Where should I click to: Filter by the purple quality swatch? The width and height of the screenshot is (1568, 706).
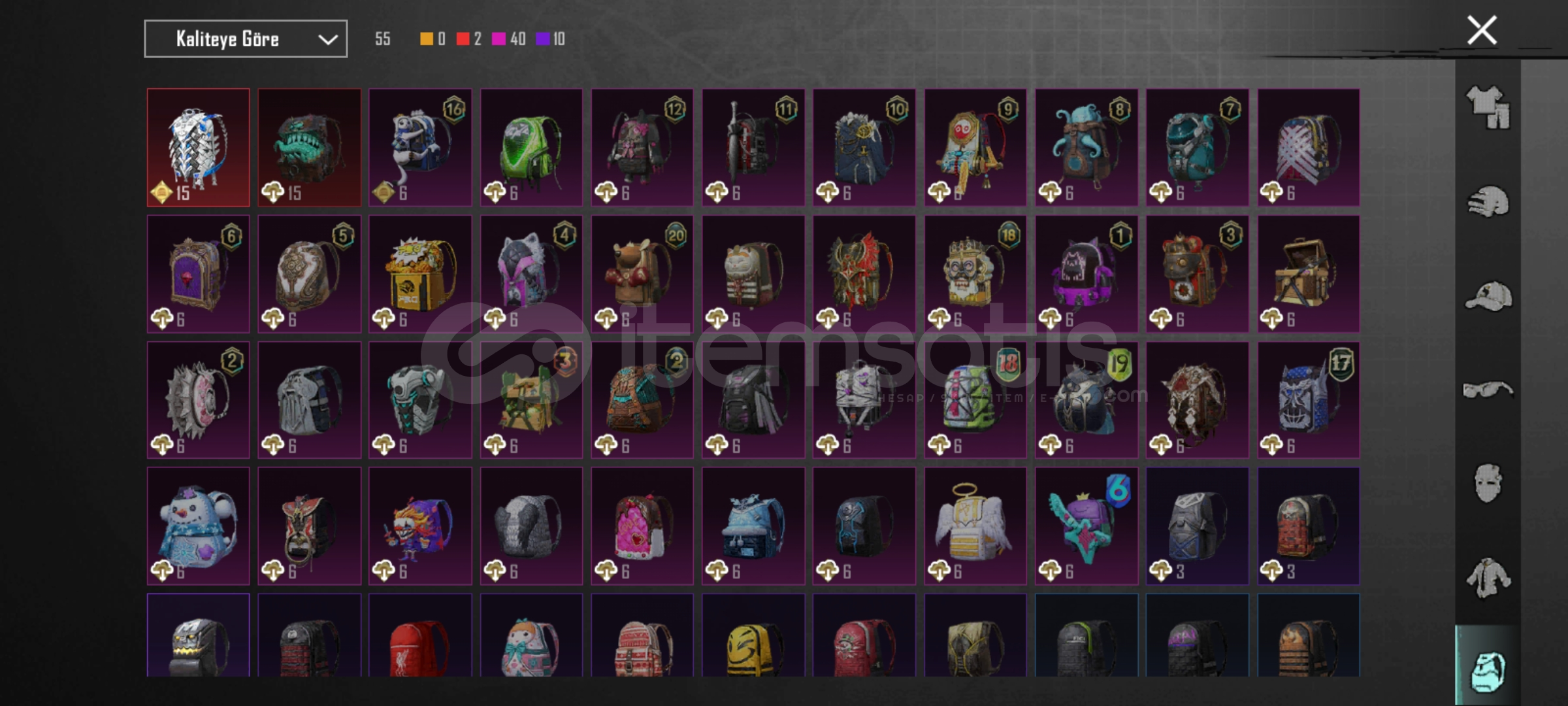pos(542,39)
